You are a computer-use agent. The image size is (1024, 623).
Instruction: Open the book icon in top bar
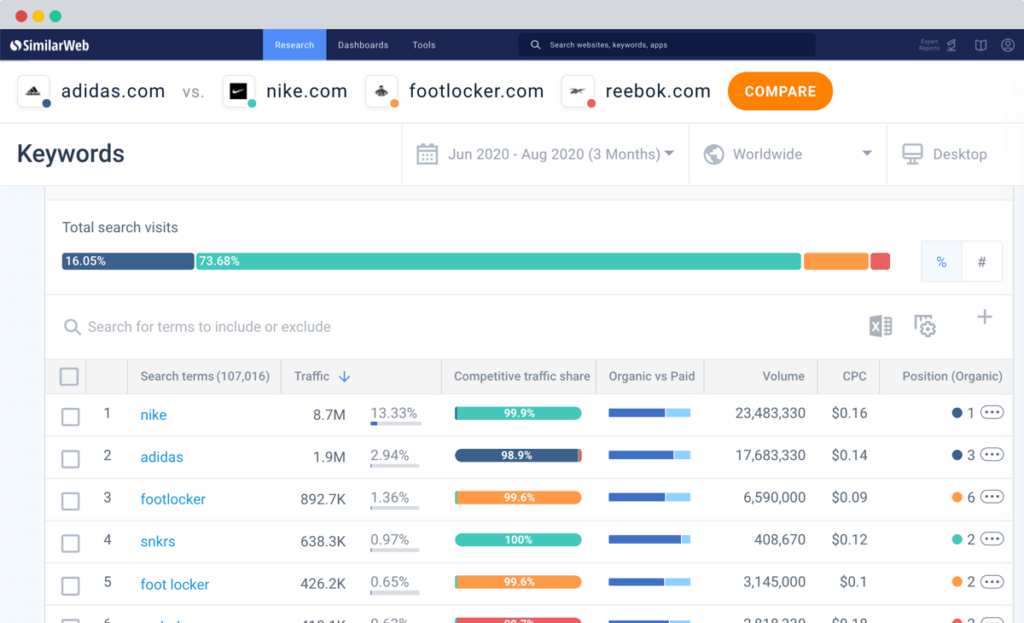tap(981, 45)
